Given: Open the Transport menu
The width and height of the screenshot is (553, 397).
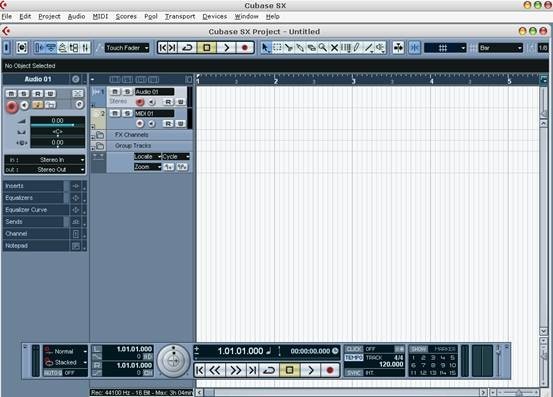Looking at the screenshot, I should pos(180,16).
